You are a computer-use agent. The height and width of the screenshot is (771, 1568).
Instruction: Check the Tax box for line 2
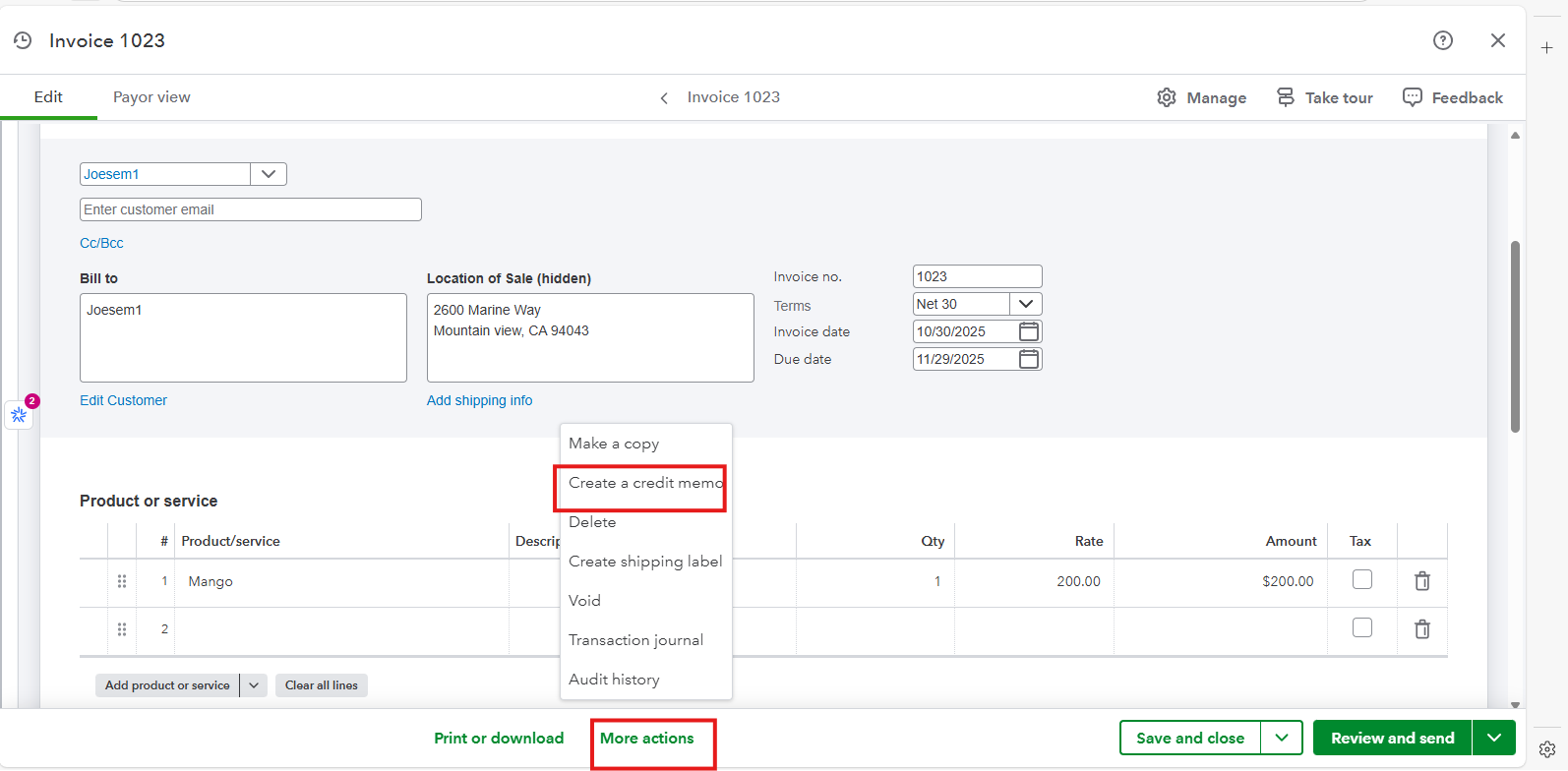[x=1361, y=627]
